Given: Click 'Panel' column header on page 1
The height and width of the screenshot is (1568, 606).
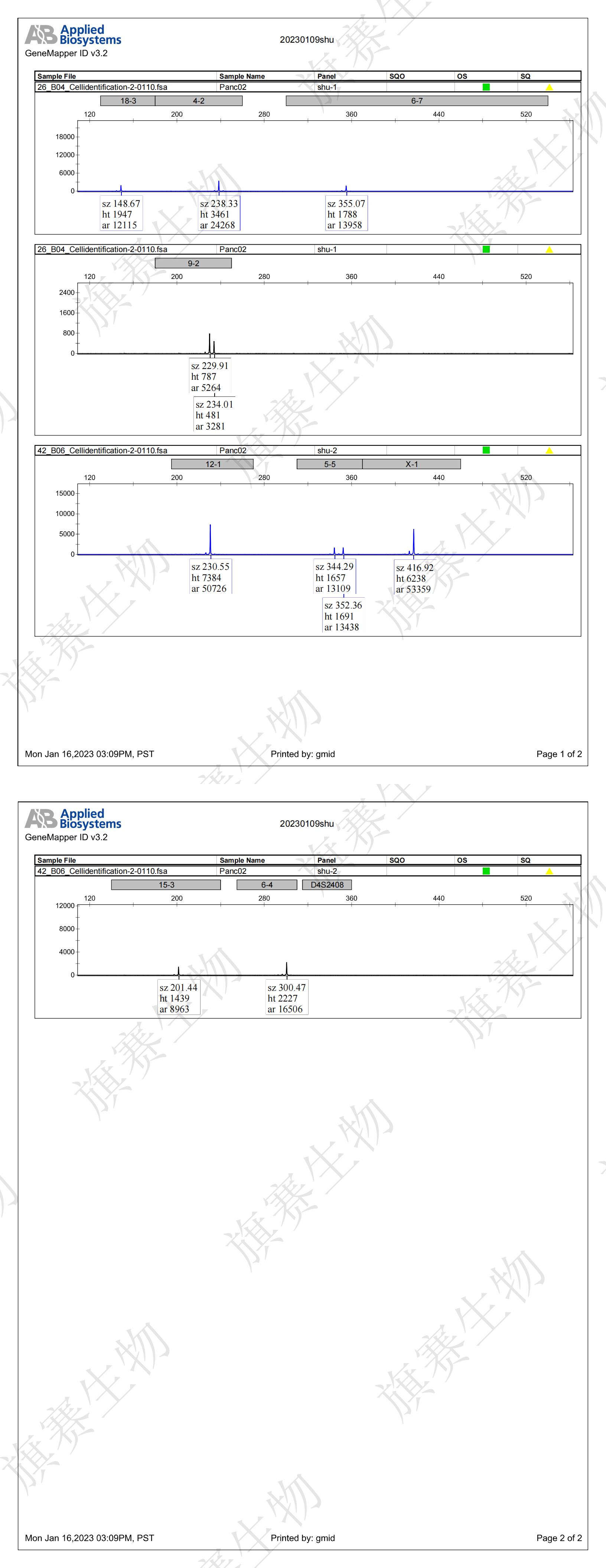Looking at the screenshot, I should [x=326, y=76].
